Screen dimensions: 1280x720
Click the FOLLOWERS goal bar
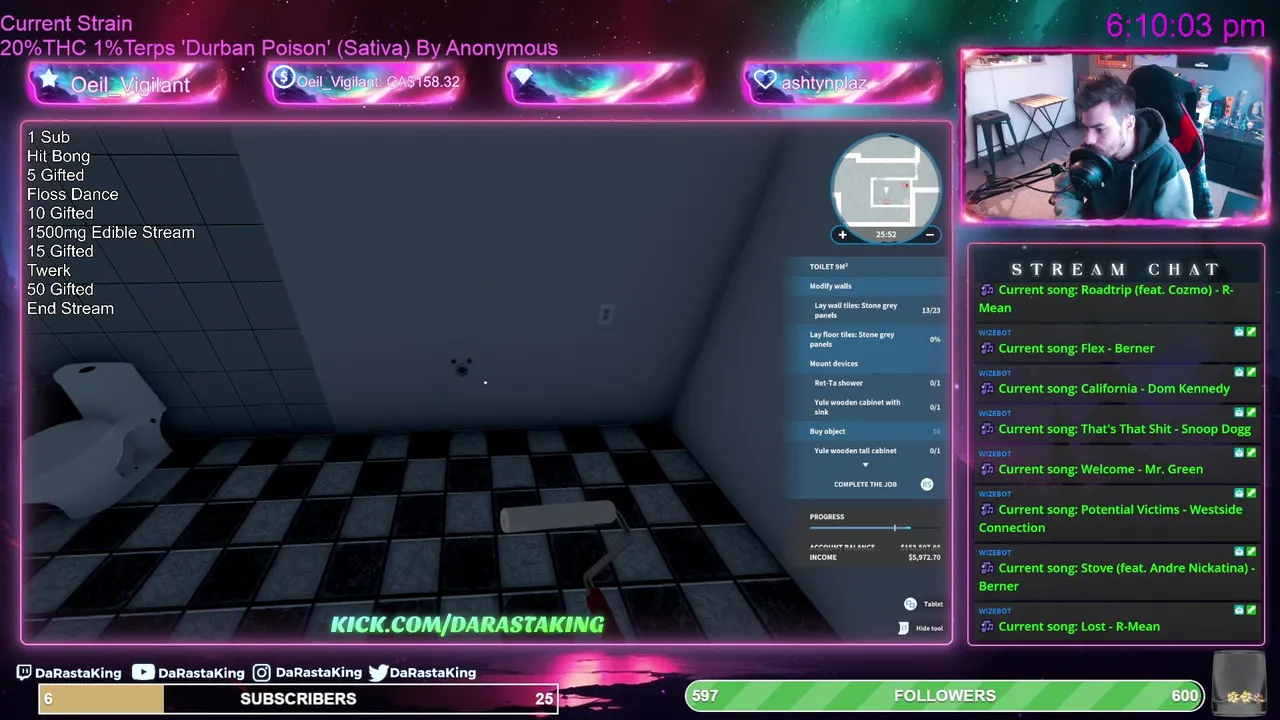[945, 696]
